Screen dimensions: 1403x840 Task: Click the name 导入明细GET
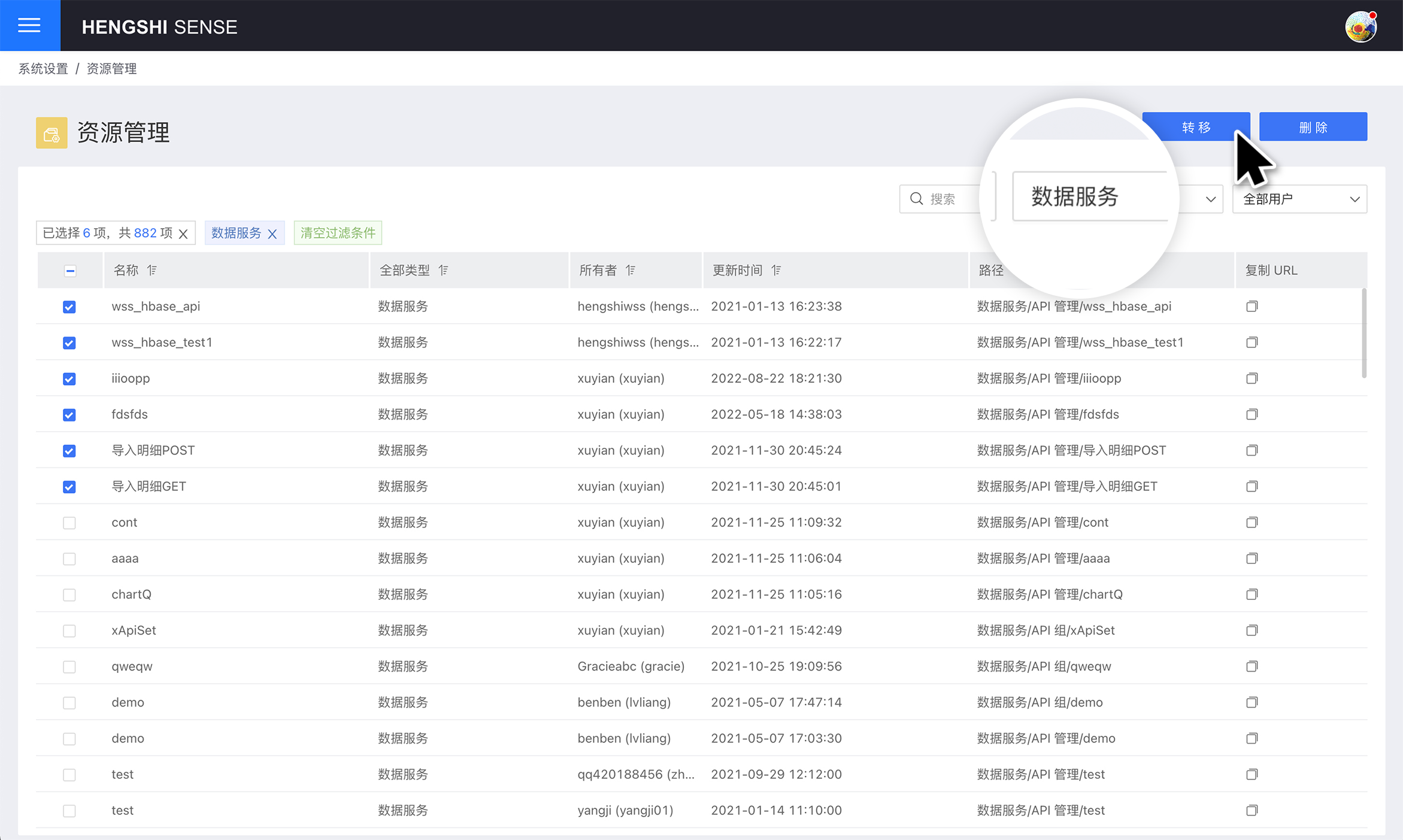tap(149, 486)
